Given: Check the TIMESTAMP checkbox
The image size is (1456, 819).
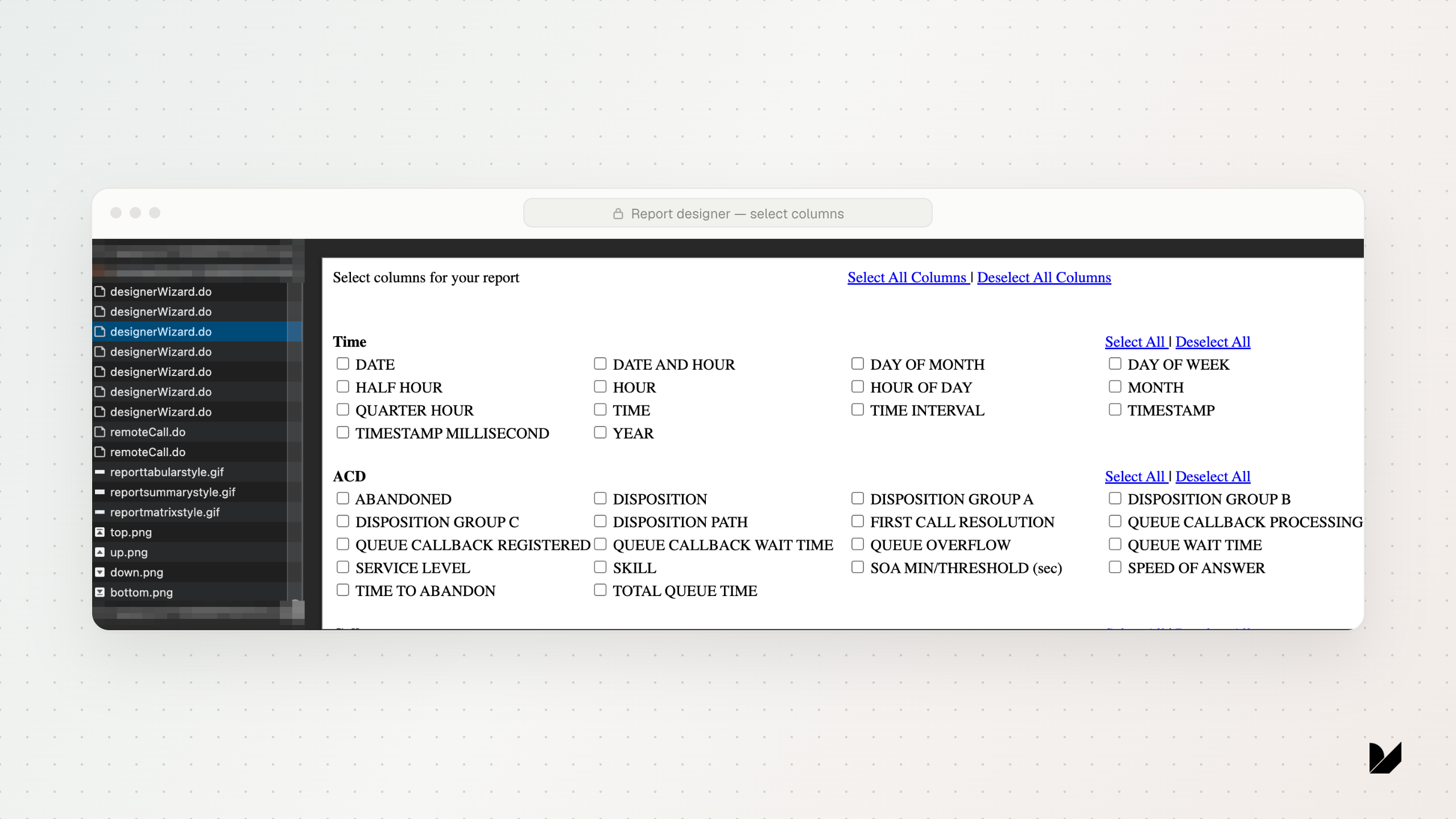Looking at the screenshot, I should click(x=1115, y=409).
